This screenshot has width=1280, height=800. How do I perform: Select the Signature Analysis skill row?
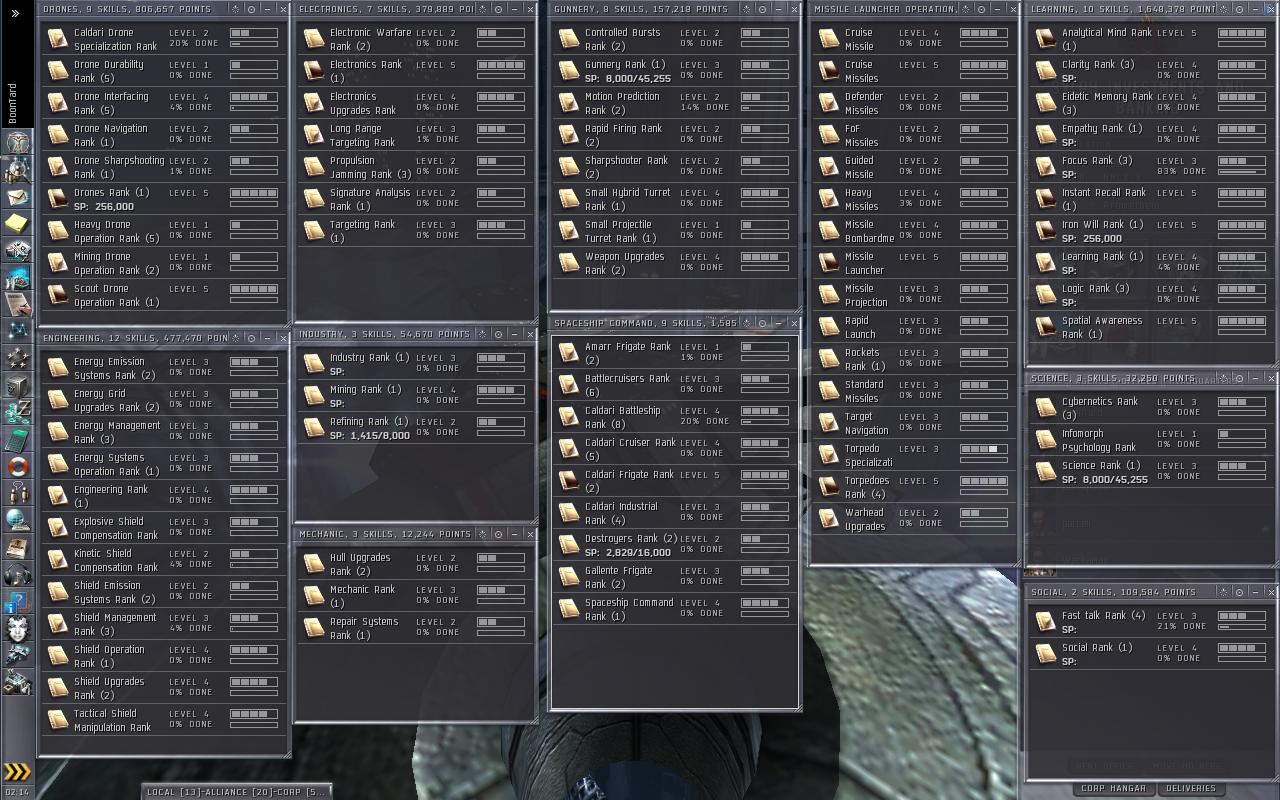click(x=416, y=200)
